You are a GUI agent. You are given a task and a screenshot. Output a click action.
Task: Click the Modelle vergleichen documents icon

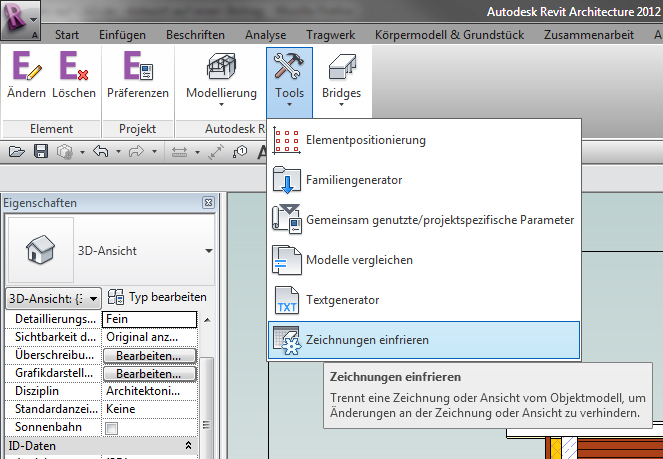point(287,260)
